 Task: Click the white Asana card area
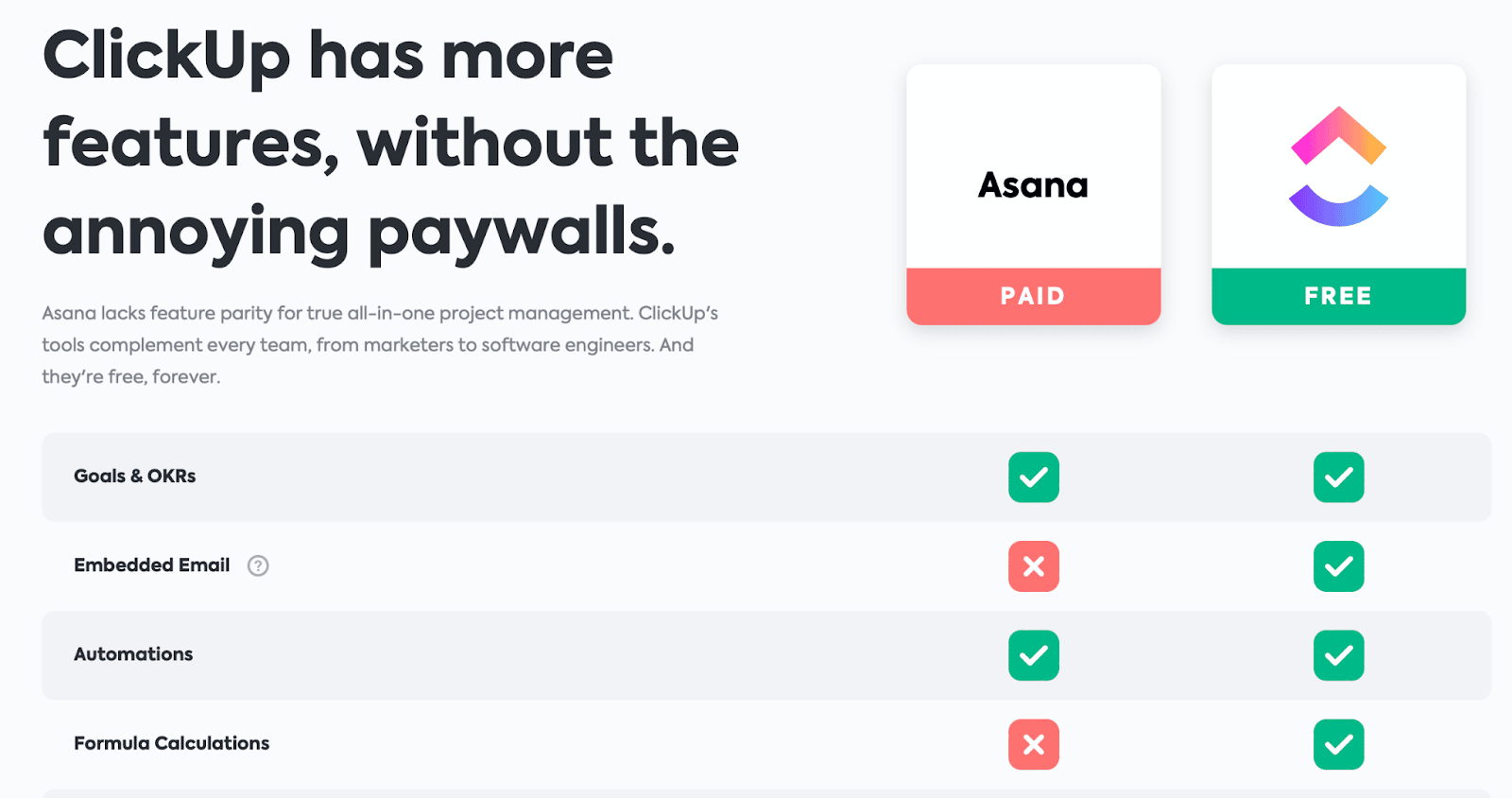click(1034, 166)
